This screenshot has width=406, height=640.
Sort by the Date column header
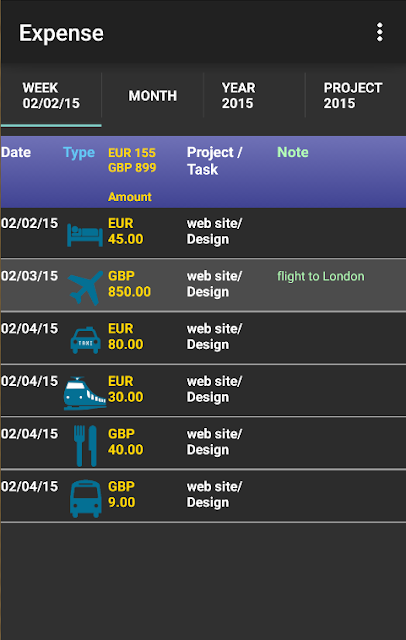point(16,152)
